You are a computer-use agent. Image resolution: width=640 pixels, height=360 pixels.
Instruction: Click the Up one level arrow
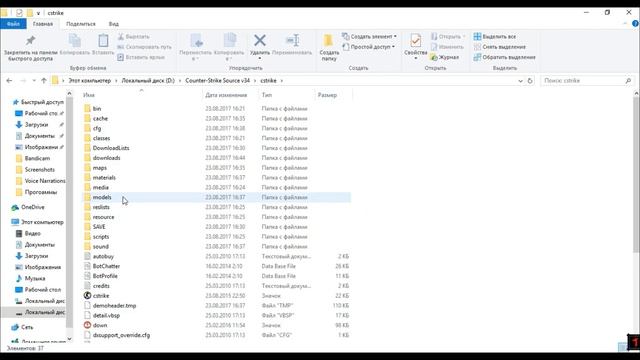coord(44,81)
